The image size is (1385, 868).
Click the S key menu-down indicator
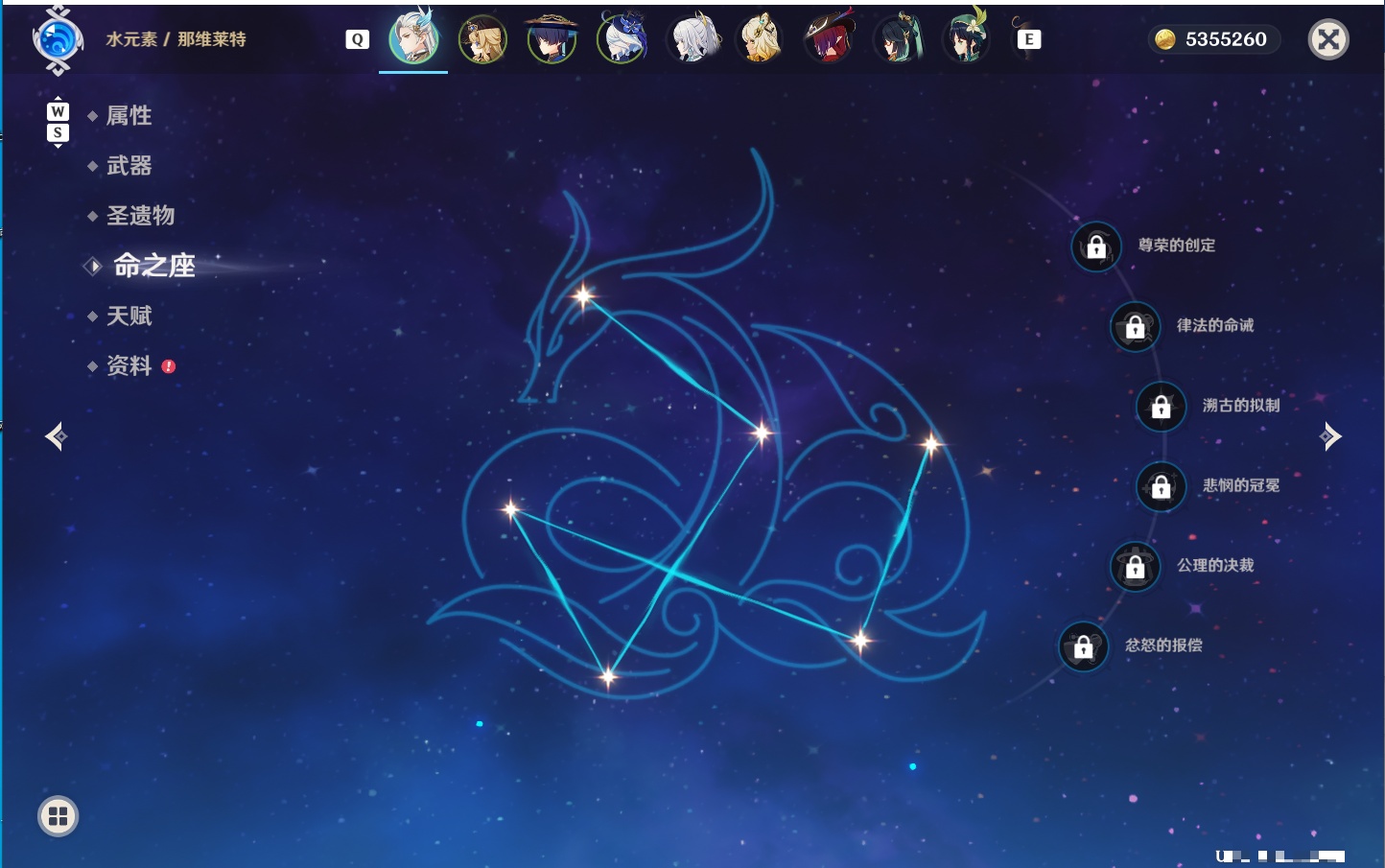tap(58, 132)
